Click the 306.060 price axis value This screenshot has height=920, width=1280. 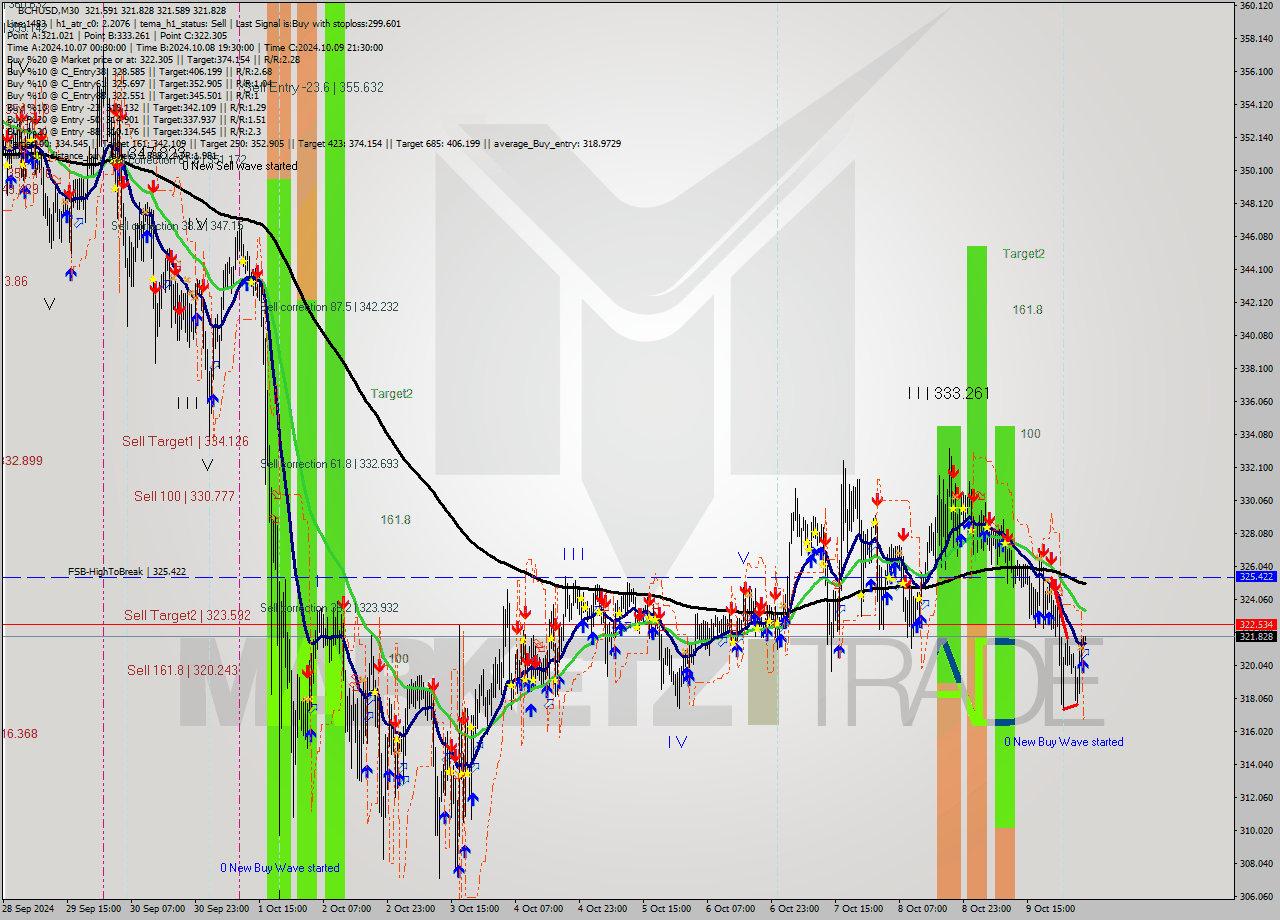coord(1256,896)
